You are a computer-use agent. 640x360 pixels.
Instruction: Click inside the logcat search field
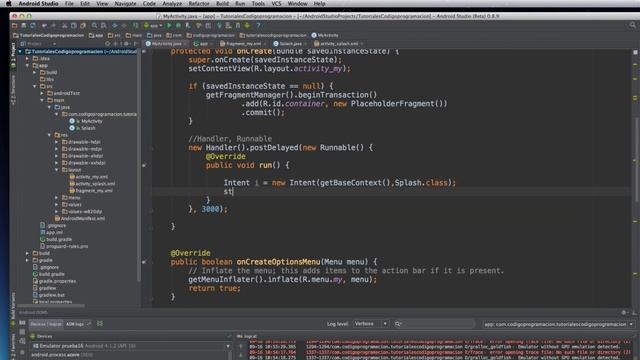[434, 324]
